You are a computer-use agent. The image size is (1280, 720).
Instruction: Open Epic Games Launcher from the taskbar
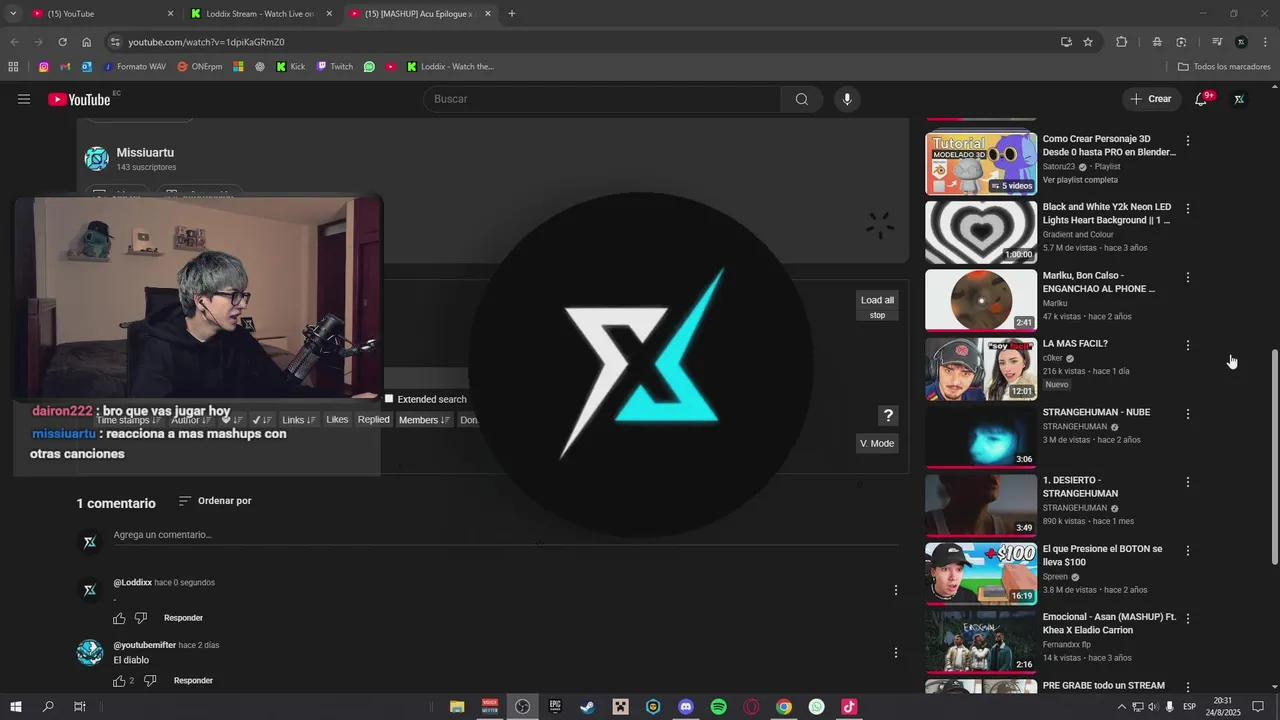click(555, 707)
